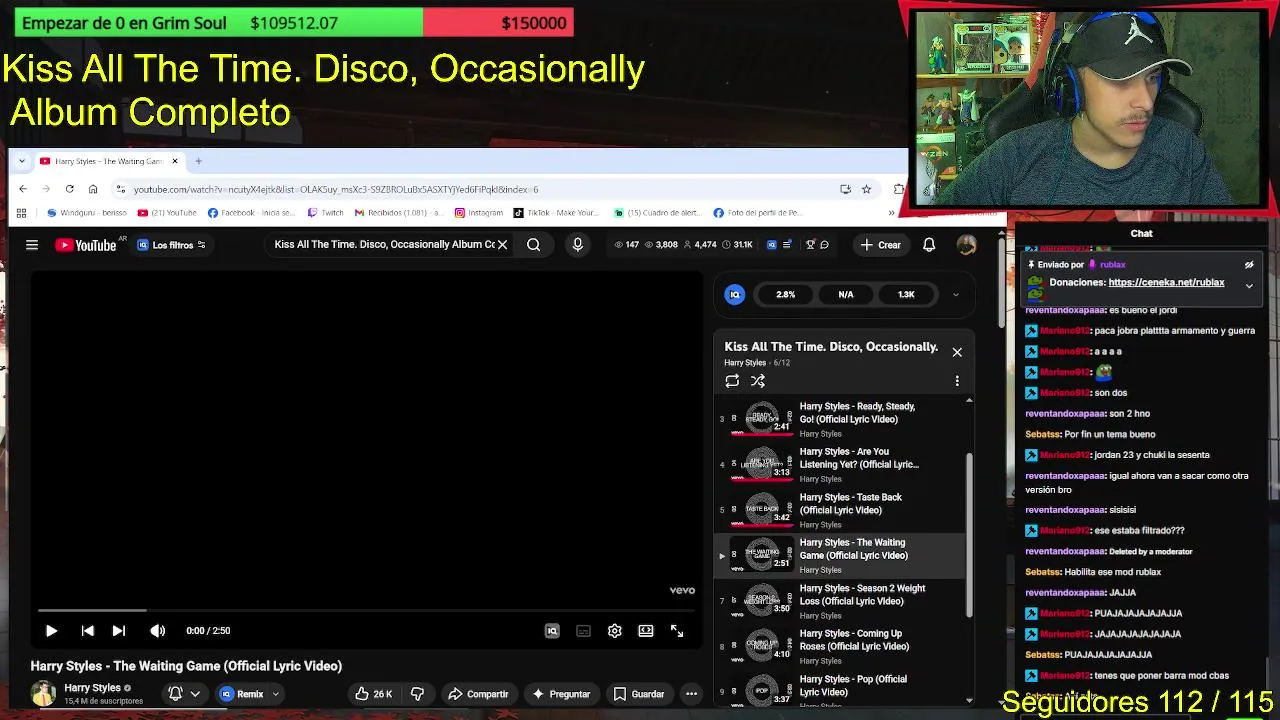The image size is (1280, 720).
Task: Close the playlist panel
Action: pos(957,352)
